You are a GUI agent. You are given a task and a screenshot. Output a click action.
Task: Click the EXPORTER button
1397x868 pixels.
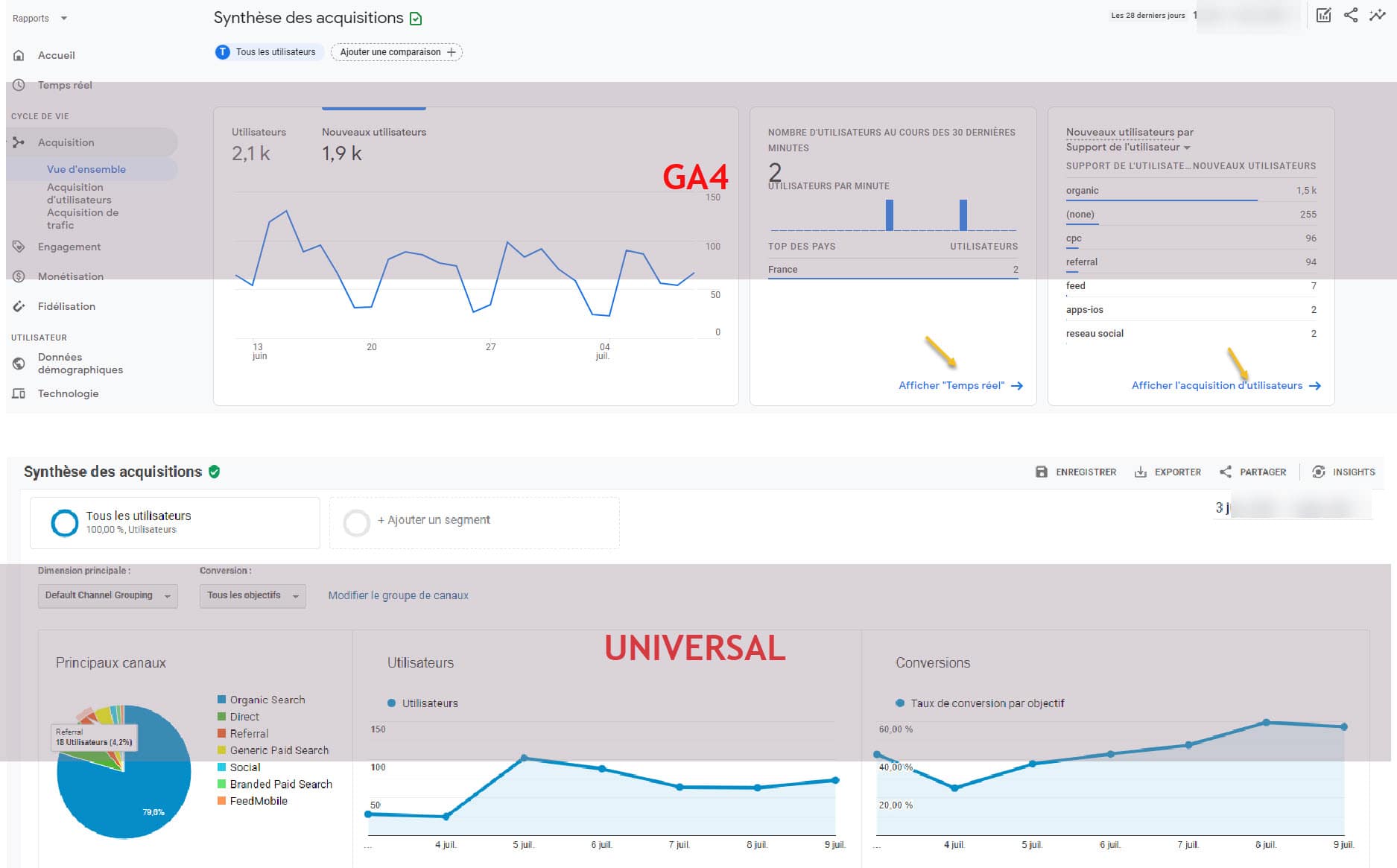pos(1168,472)
